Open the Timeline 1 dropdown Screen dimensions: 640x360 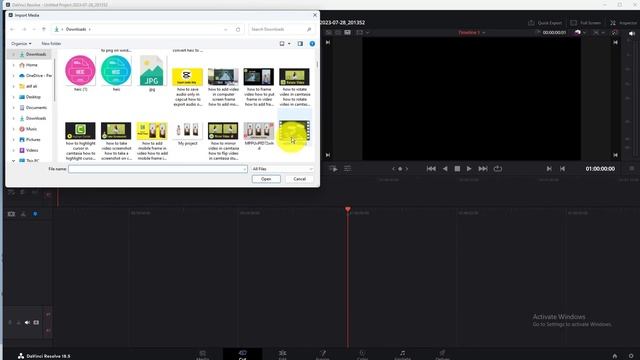tap(472, 32)
